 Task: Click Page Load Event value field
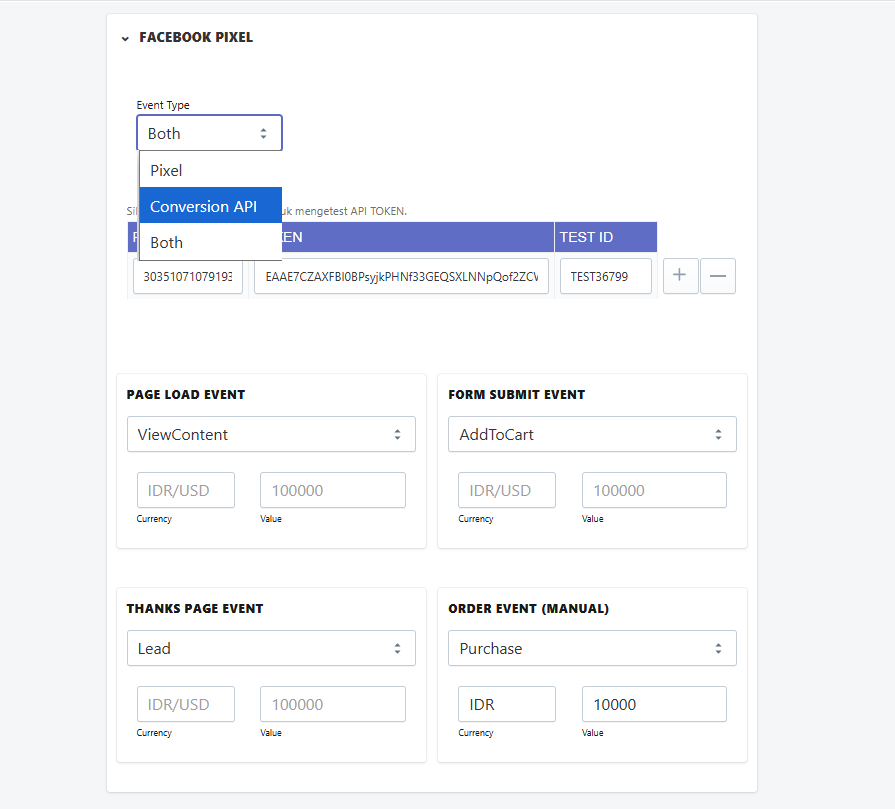(333, 490)
